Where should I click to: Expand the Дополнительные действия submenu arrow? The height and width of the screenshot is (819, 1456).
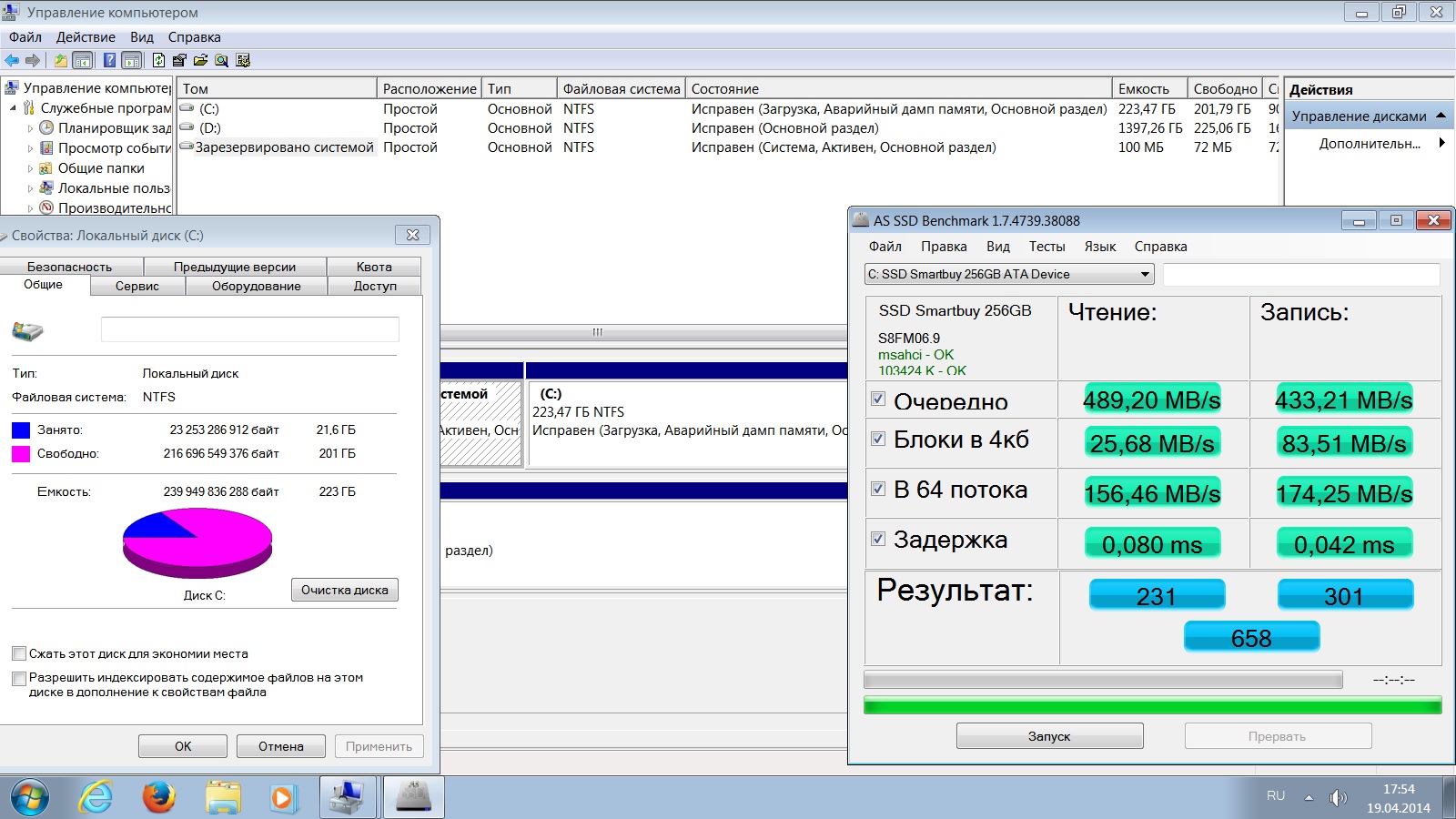(1441, 143)
